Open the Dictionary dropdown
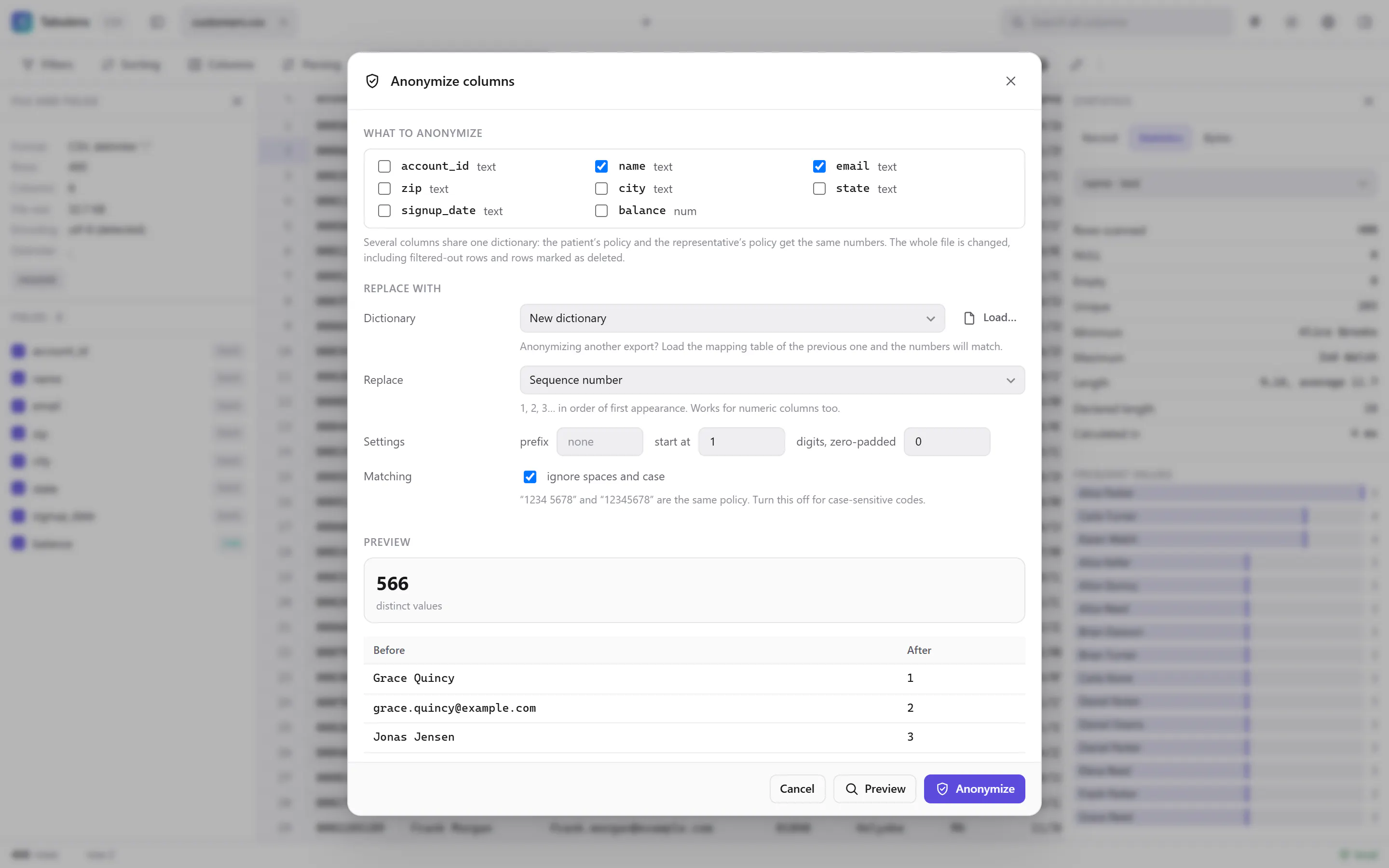 click(x=732, y=318)
